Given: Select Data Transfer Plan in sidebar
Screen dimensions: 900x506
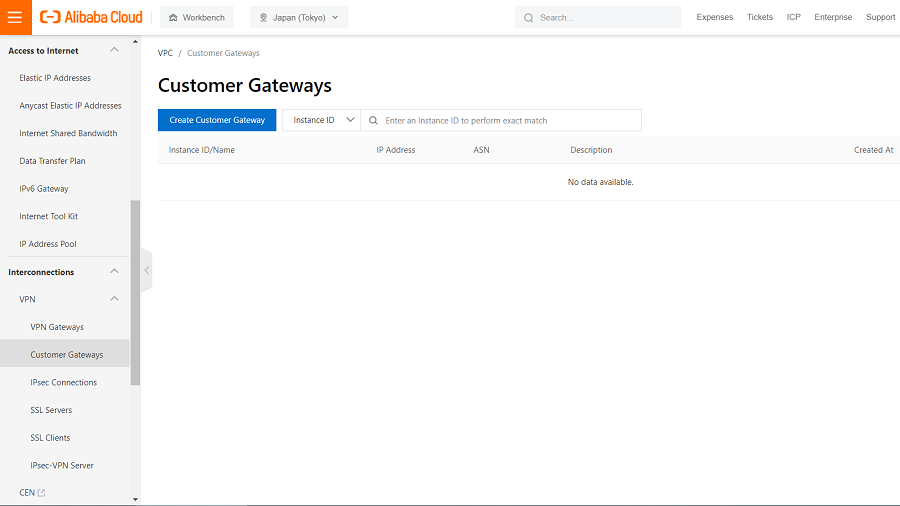Looking at the screenshot, I should (52, 161).
